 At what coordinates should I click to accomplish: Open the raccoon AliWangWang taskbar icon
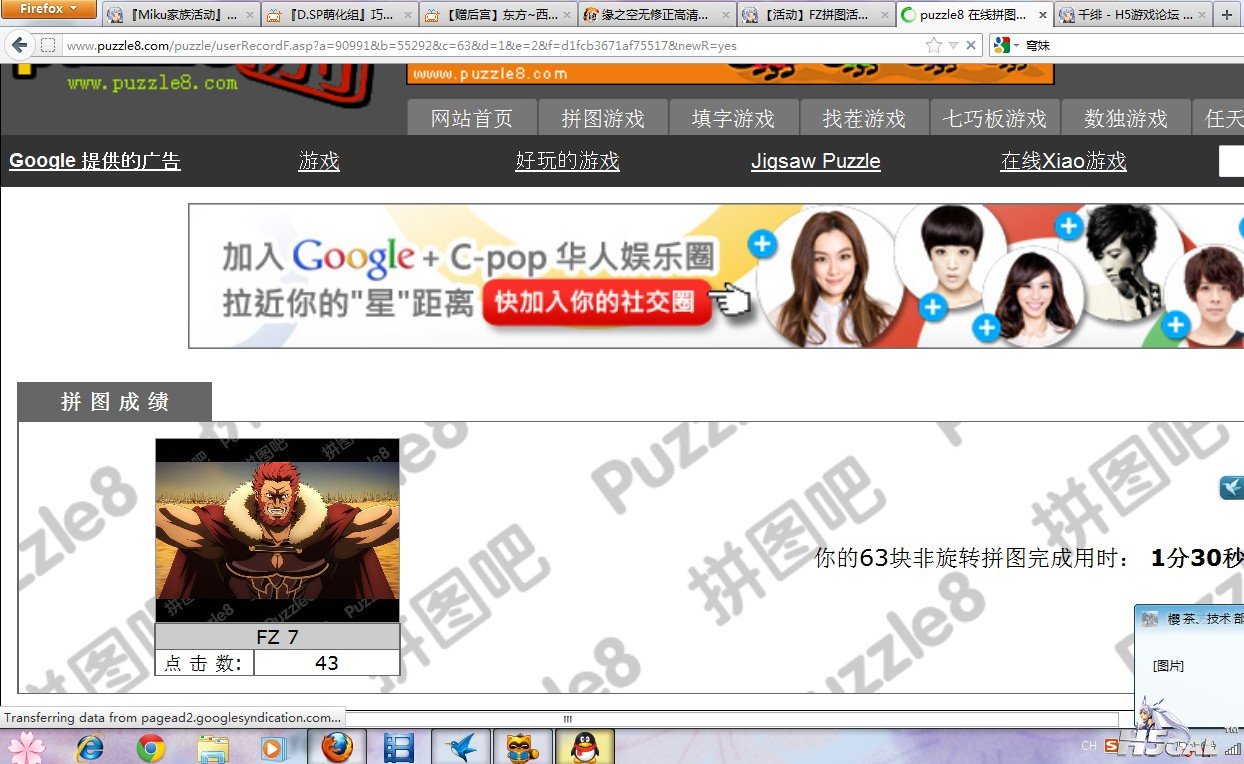click(x=522, y=747)
